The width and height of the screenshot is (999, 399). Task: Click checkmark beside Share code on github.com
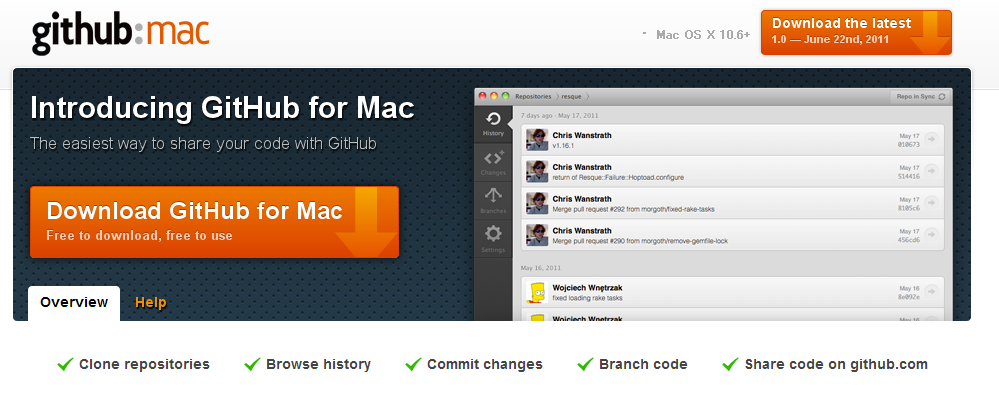[730, 364]
